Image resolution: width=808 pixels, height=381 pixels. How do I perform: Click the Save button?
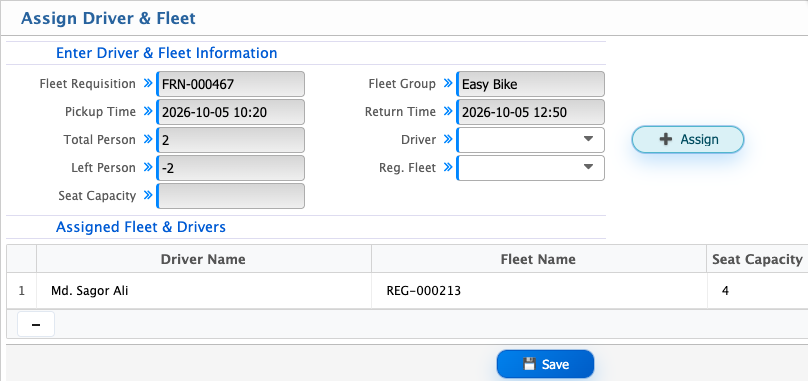coord(545,364)
